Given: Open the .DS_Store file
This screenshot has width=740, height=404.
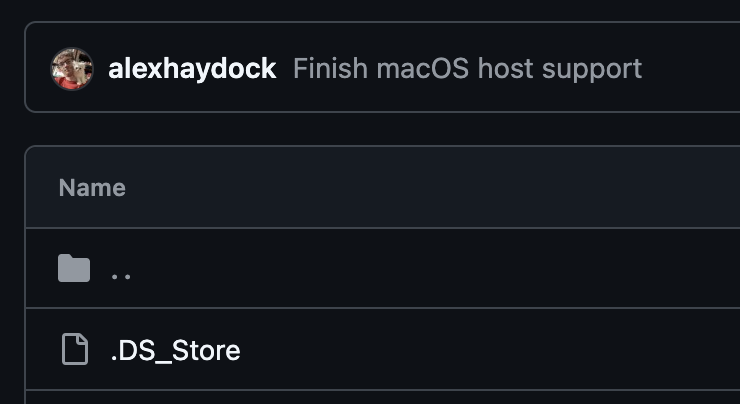Looking at the screenshot, I should click(175, 351).
